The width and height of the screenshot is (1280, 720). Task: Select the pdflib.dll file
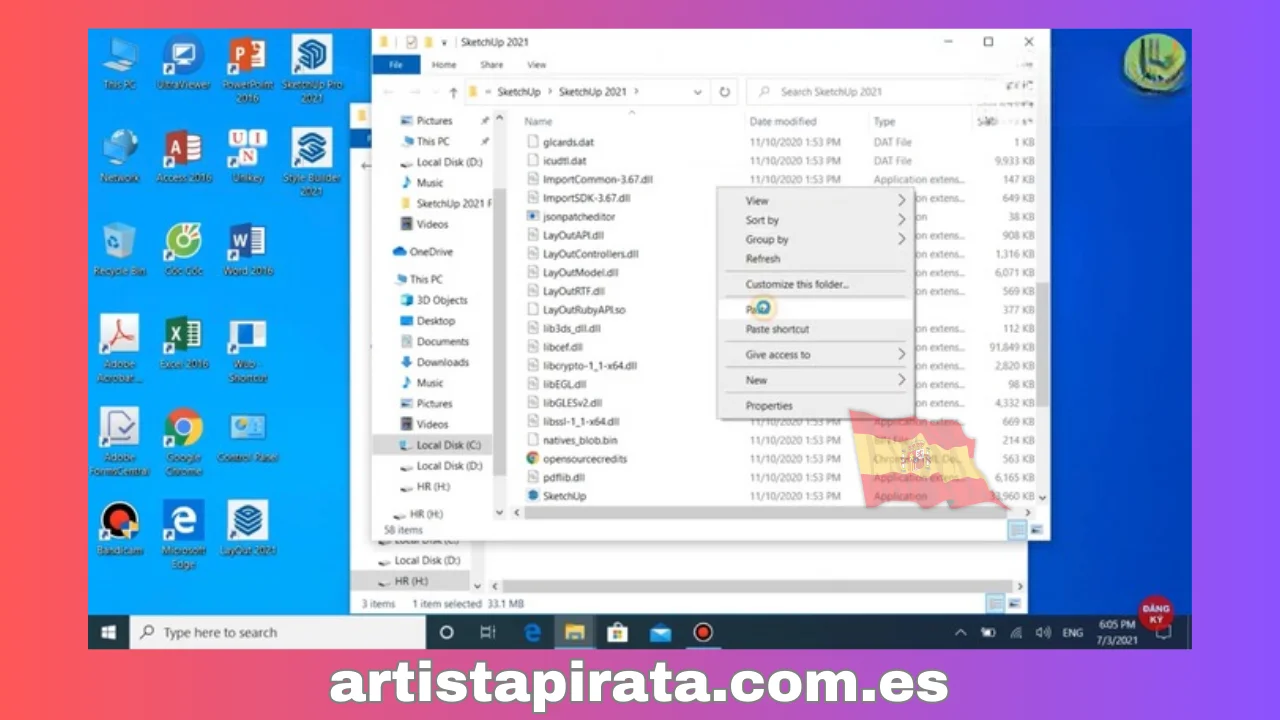point(563,477)
